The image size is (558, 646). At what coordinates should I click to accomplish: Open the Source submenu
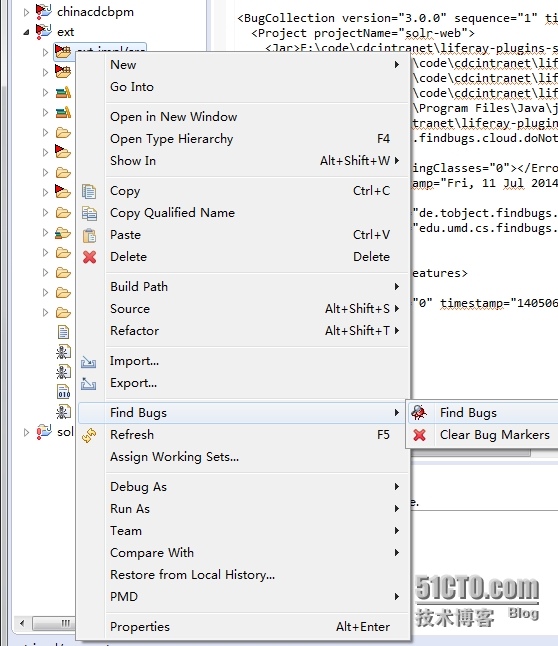(258, 309)
